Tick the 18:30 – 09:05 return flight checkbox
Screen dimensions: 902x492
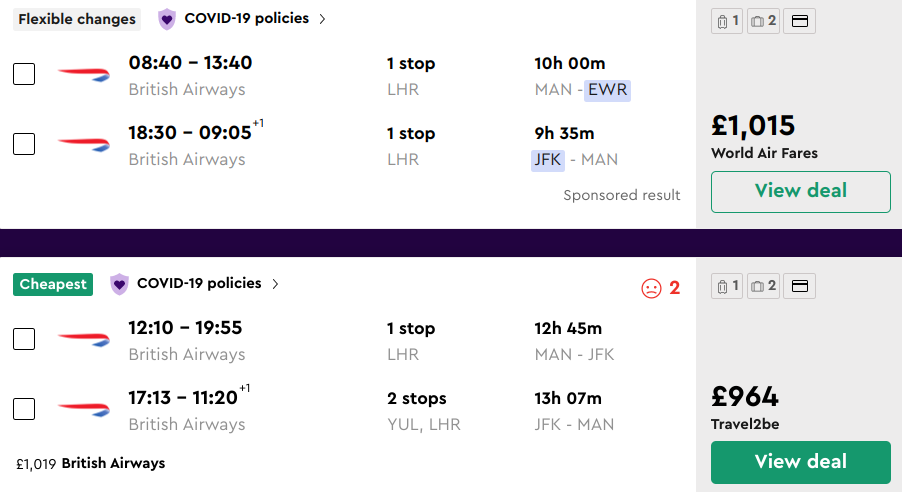click(x=24, y=144)
